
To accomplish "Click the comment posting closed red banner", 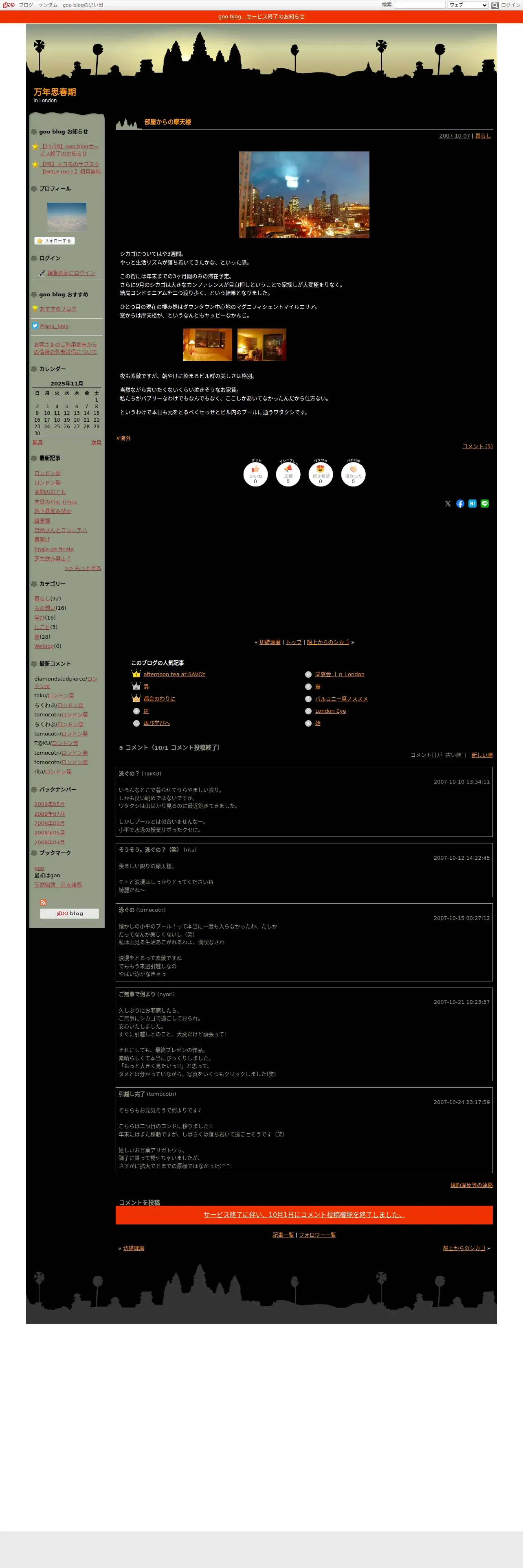I will click(304, 1214).
